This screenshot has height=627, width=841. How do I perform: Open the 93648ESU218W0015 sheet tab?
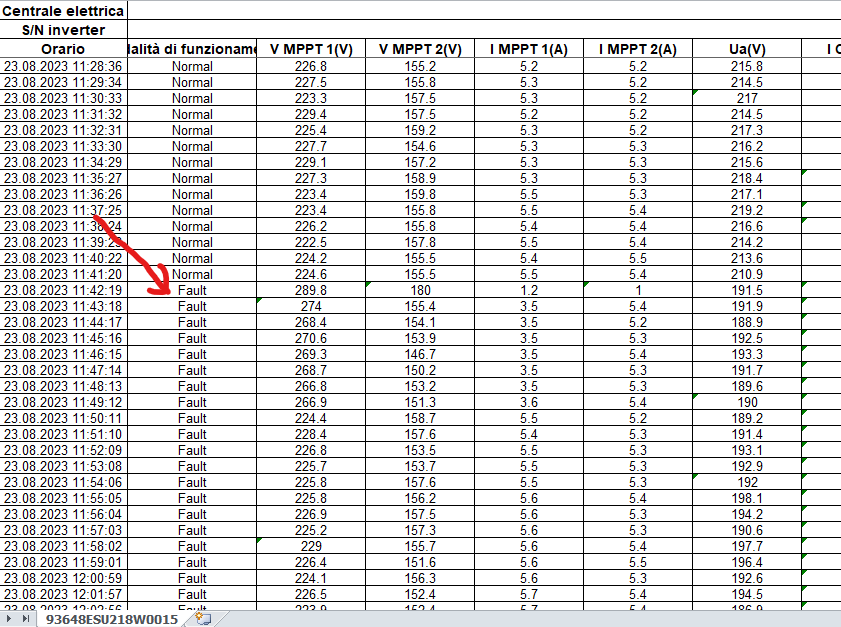pyautogui.click(x=111, y=619)
